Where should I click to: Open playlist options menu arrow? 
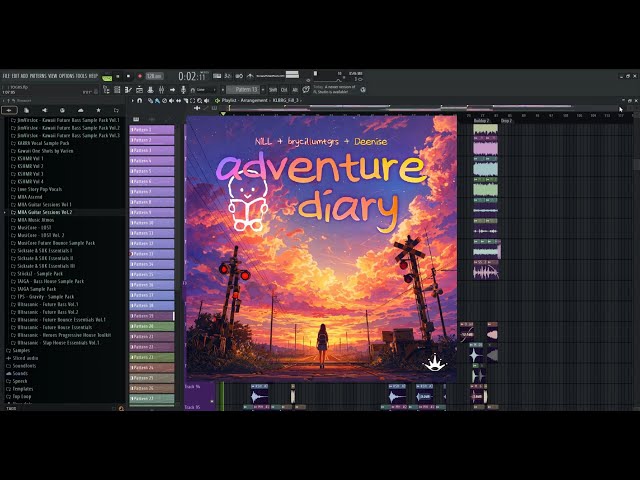132,100
